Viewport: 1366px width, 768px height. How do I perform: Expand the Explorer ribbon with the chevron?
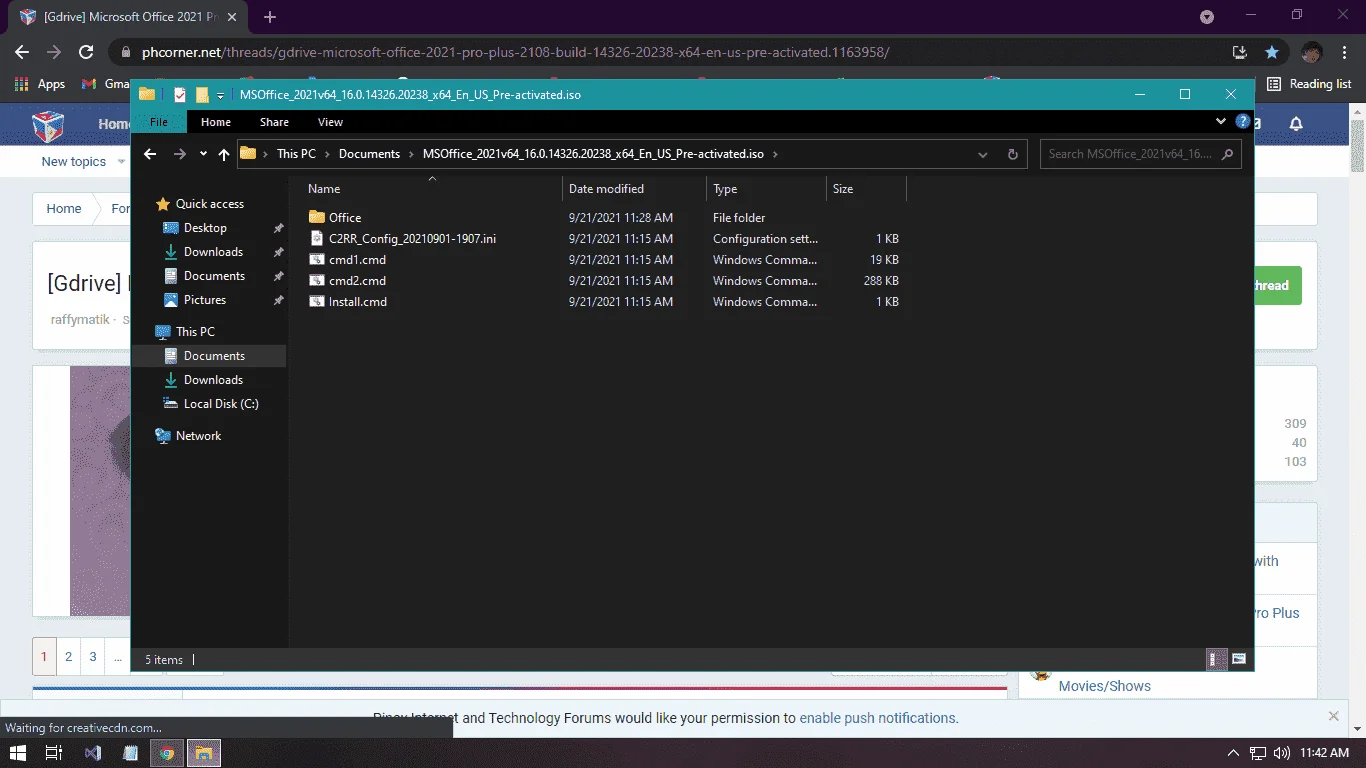point(1221,122)
